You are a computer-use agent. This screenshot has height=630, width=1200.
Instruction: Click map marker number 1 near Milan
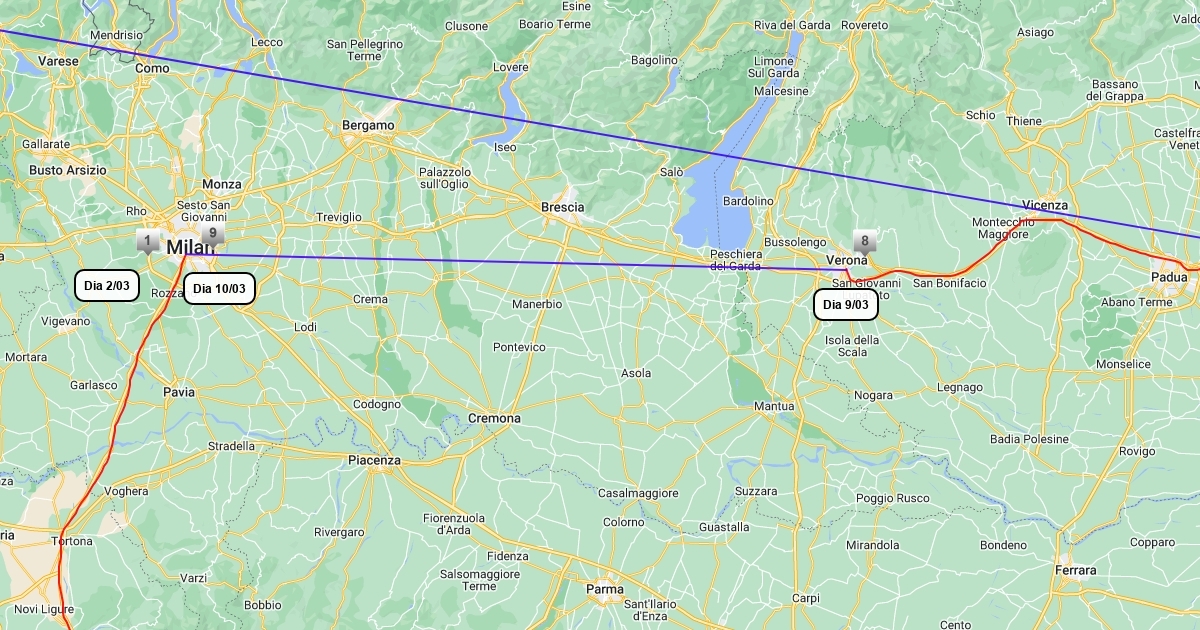[x=148, y=241]
